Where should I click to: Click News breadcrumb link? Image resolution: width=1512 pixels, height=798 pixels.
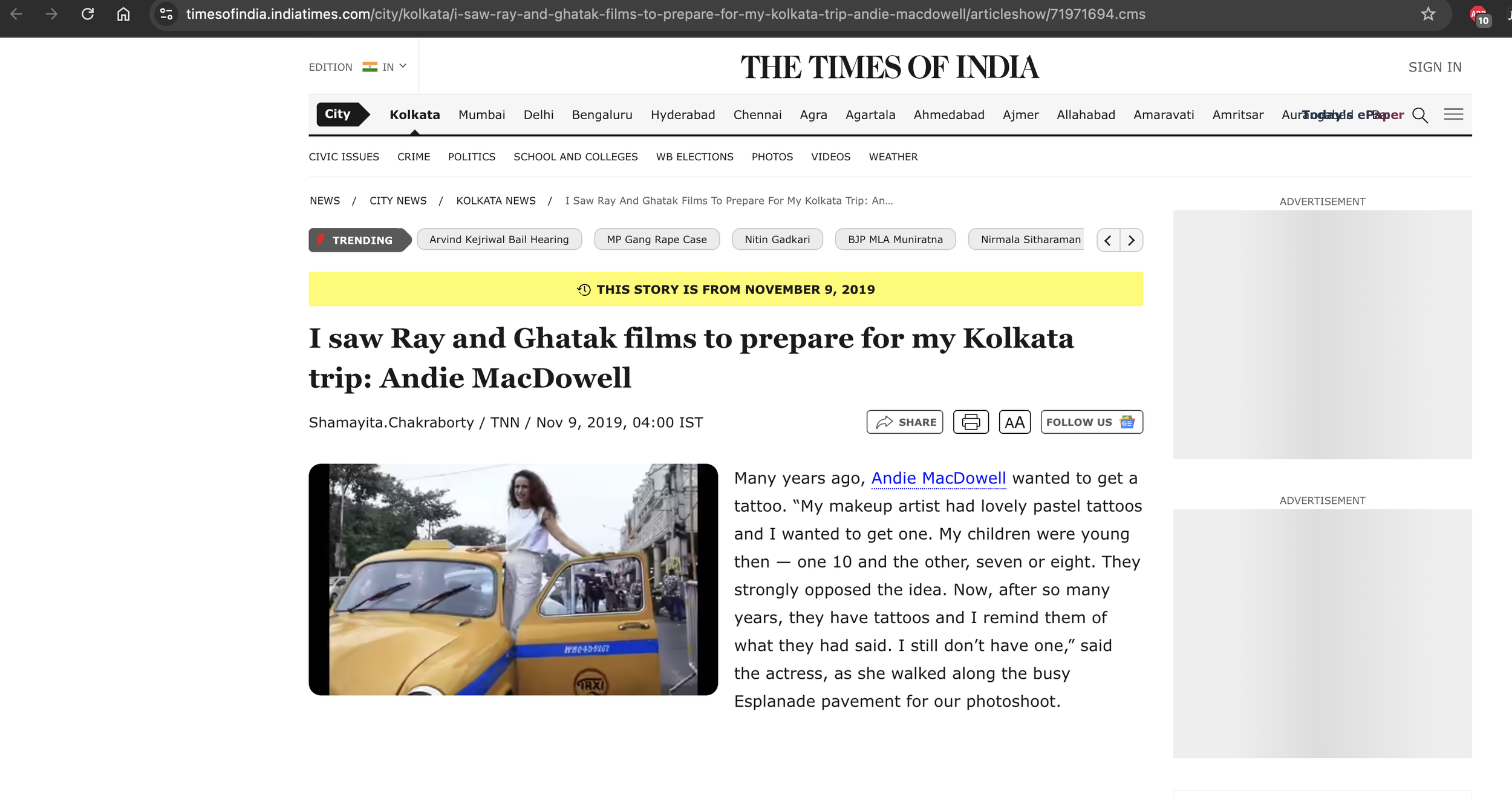point(325,200)
